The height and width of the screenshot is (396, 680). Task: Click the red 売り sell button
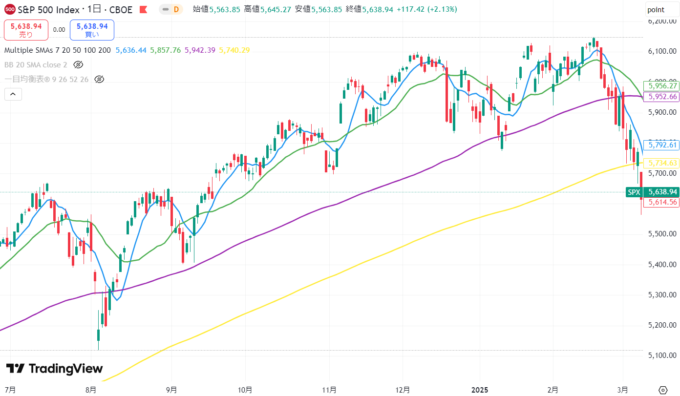(x=26, y=30)
